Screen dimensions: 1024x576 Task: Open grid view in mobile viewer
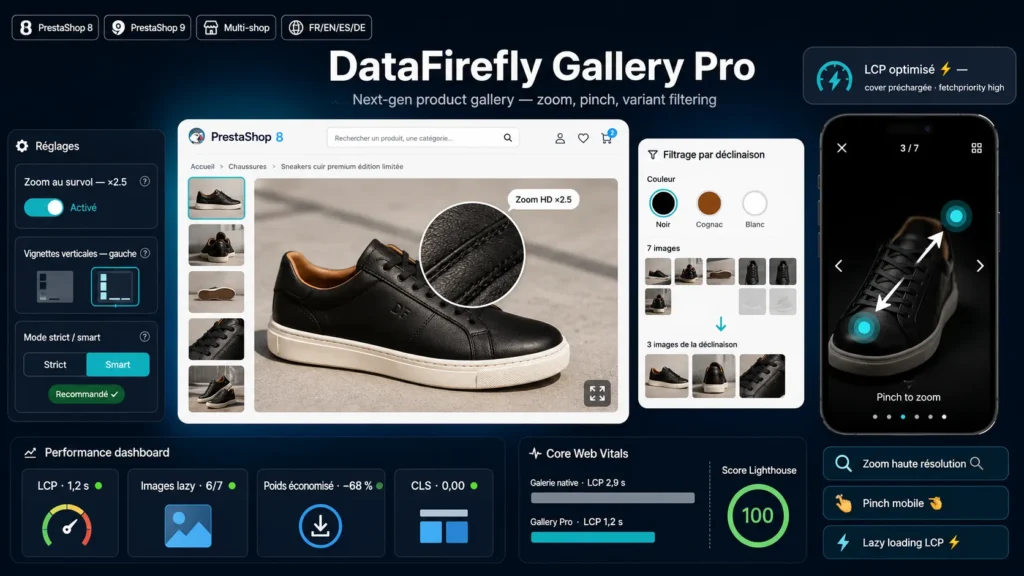pyautogui.click(x=976, y=148)
